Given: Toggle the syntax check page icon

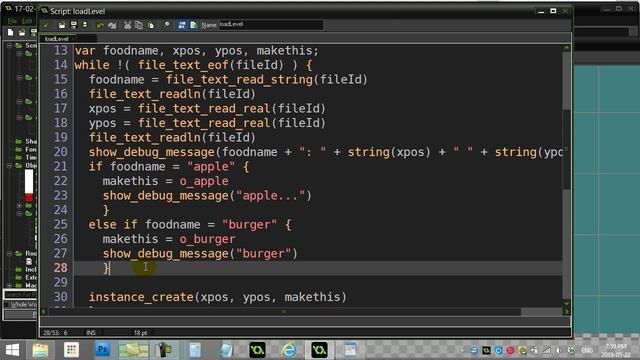Looking at the screenshot, I should pos(193,25).
